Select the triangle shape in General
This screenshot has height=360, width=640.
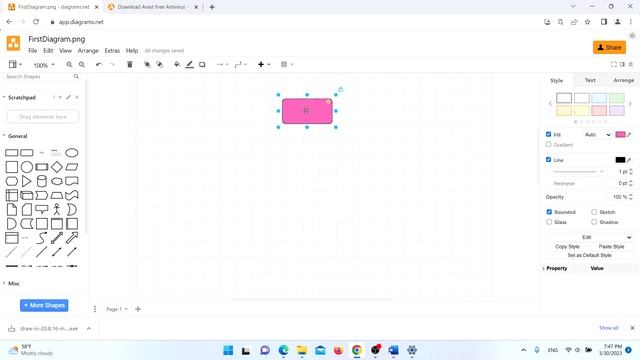27,181
